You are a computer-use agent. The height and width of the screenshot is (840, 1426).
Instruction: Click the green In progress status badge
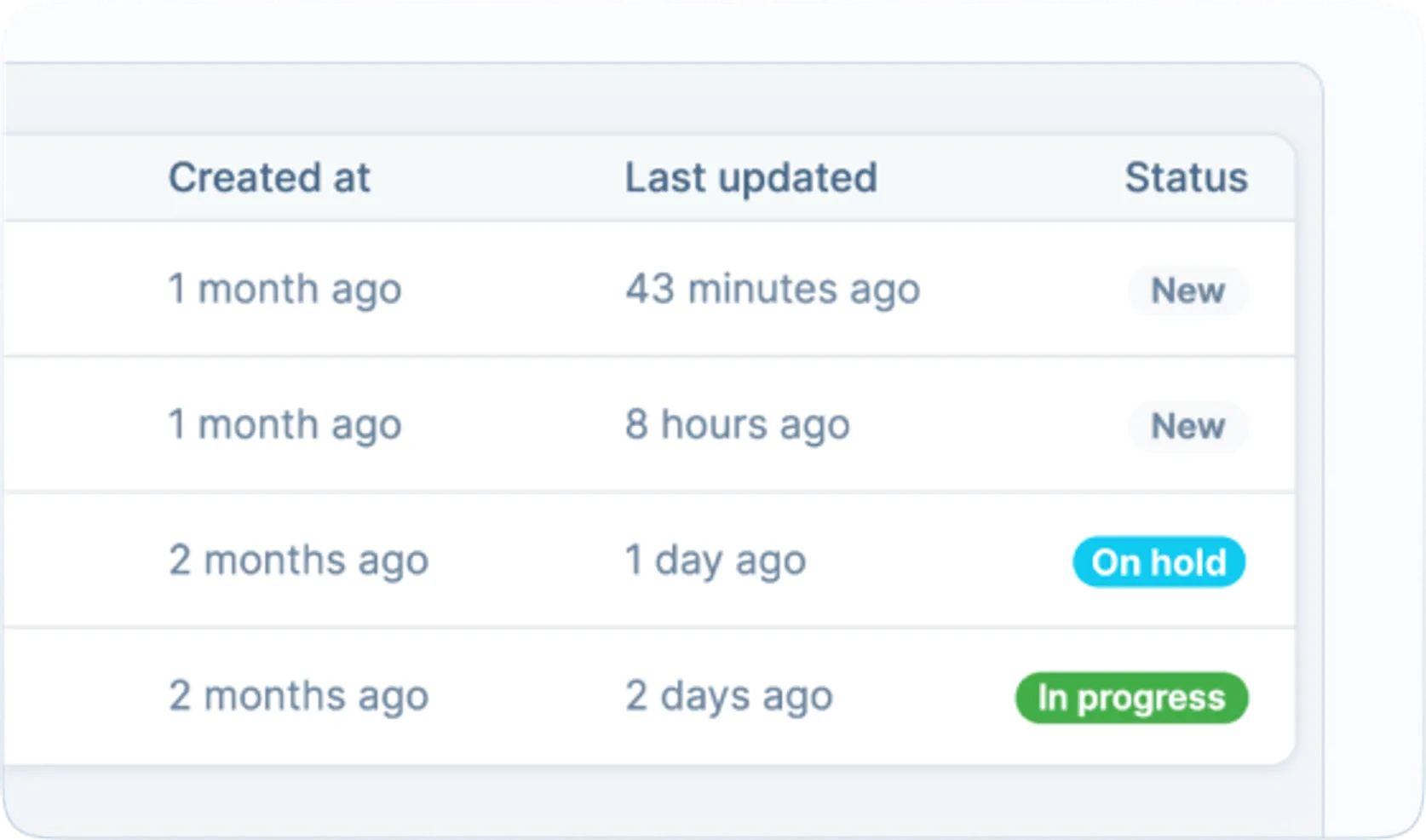pos(1131,698)
